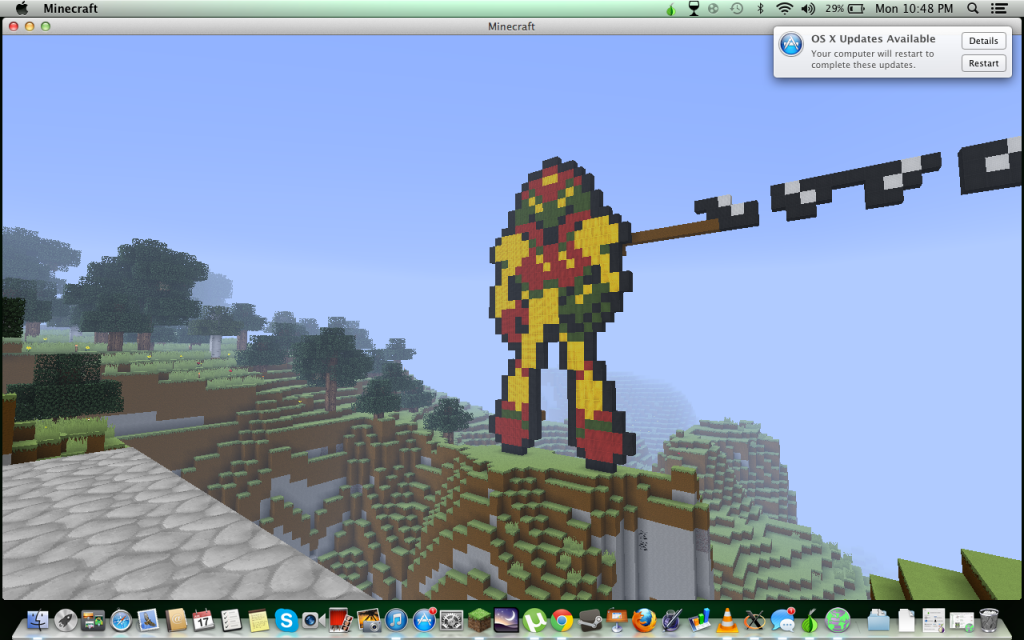
Task: Open yellow Notes icon in dock
Action: pos(258,619)
